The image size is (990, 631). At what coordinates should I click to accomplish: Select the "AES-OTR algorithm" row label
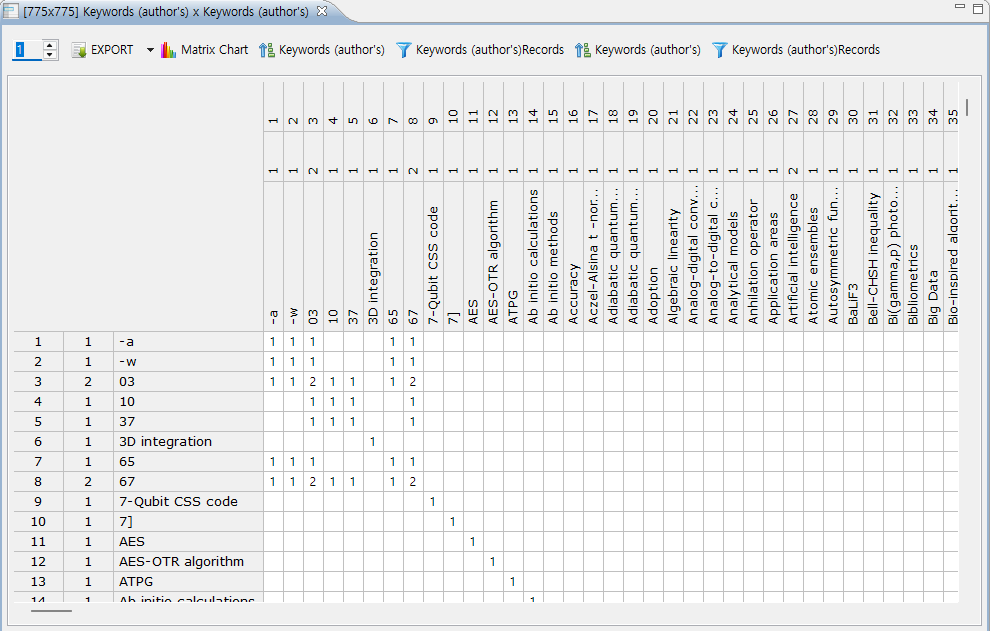click(181, 562)
